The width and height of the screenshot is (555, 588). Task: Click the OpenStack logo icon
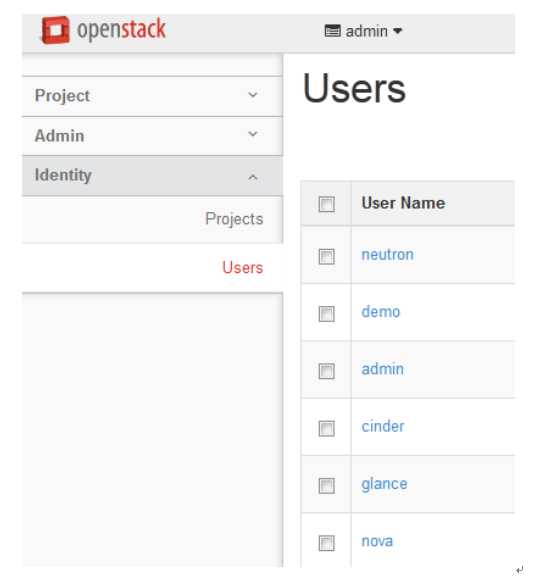tap(56, 30)
